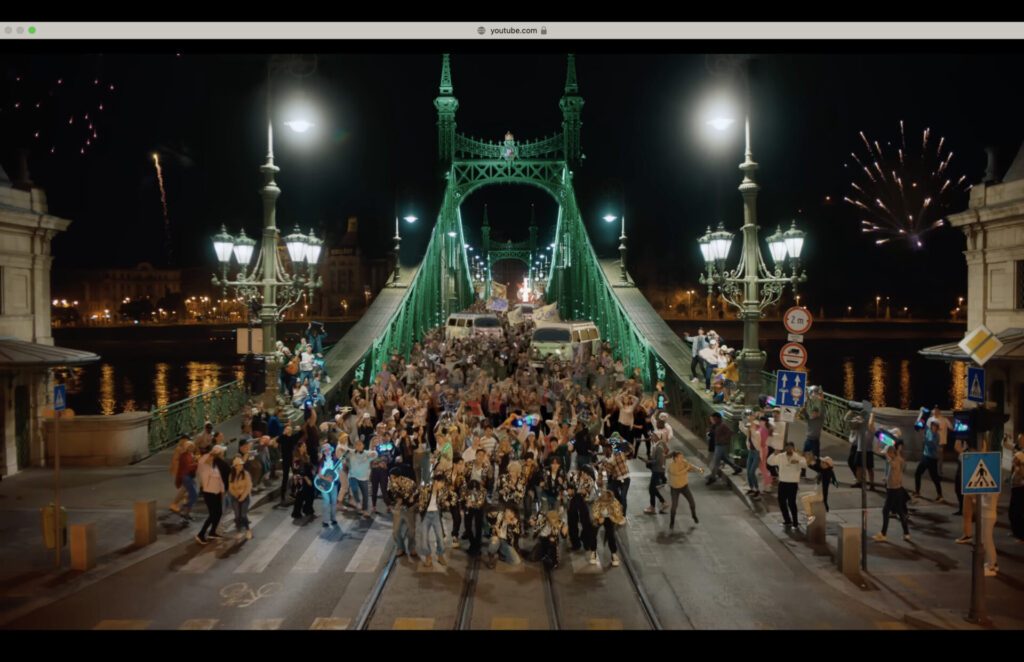This screenshot has width=1024, height=662.
Task: Click the crest atop the green bridge arch
Action: [x=510, y=147]
